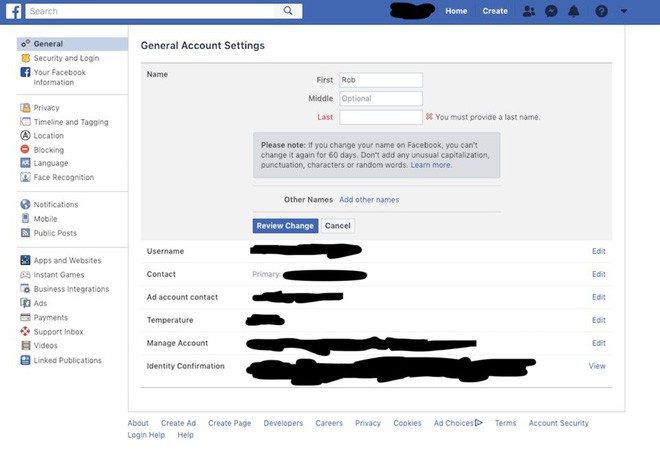Click the search magnifier icon
Image resolution: width=660 pixels, height=450 pixels.
(x=288, y=11)
